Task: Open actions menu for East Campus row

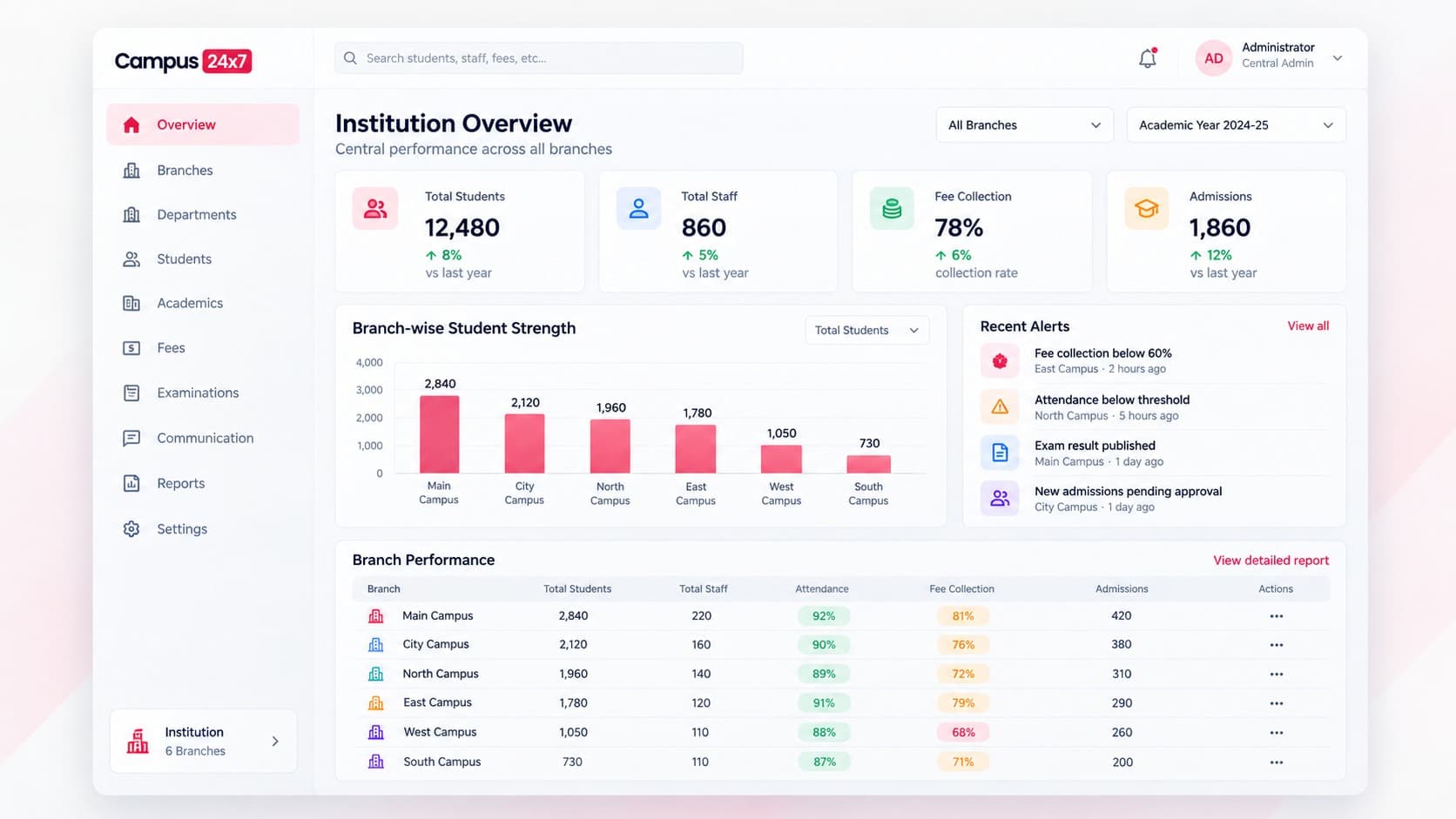Action: pyautogui.click(x=1277, y=703)
